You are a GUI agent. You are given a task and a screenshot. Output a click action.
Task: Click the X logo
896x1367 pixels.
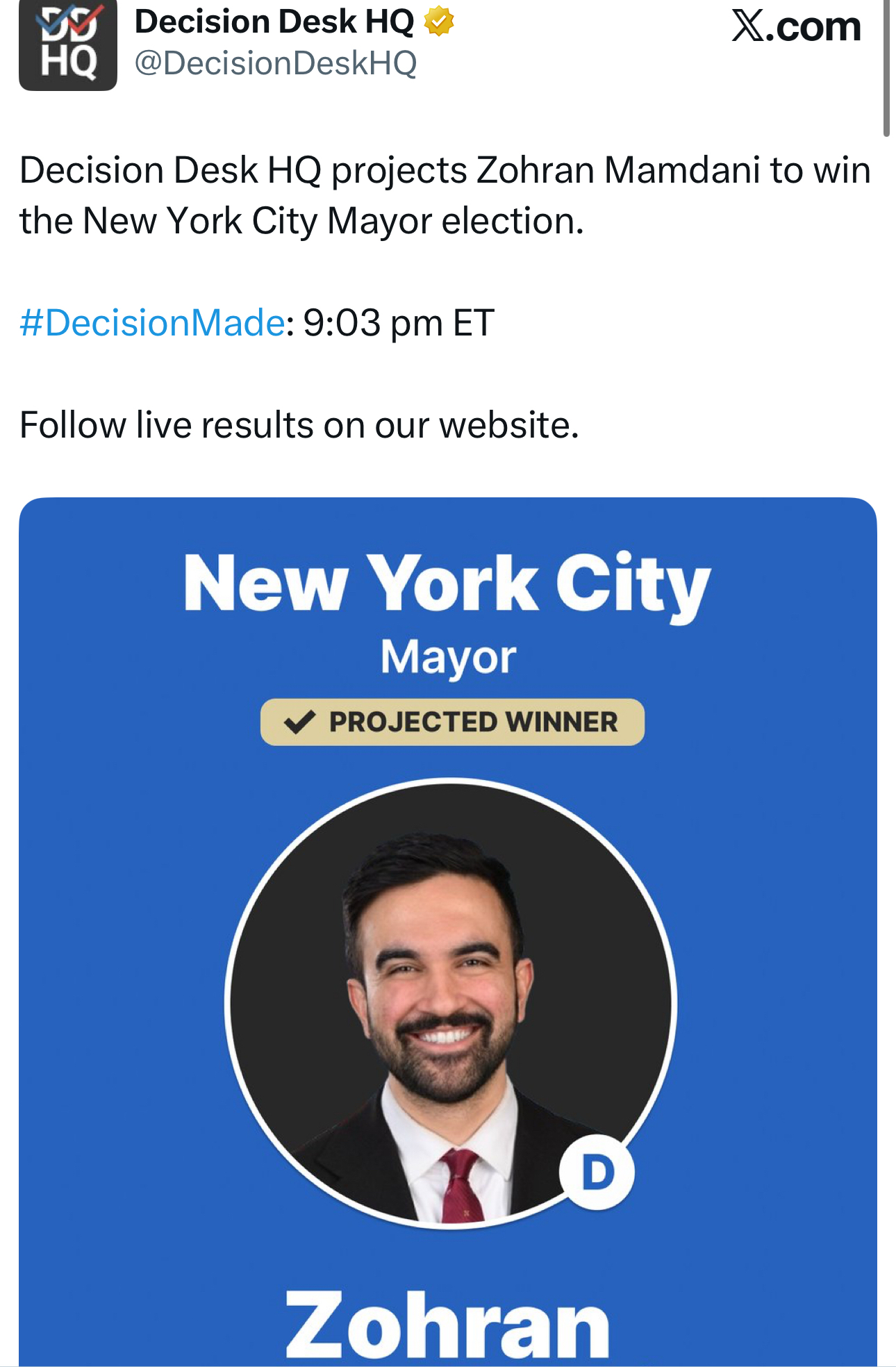click(747, 26)
